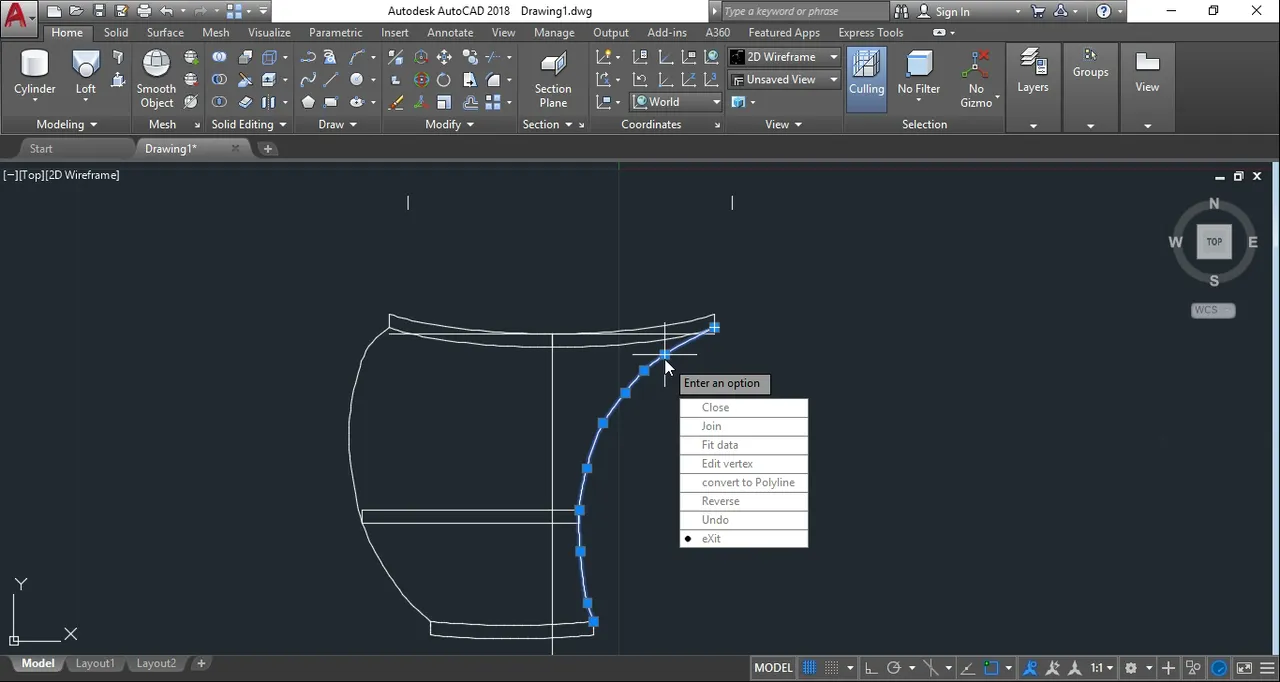
Task: Click the WCS label under ViewCube
Action: coord(1213,310)
